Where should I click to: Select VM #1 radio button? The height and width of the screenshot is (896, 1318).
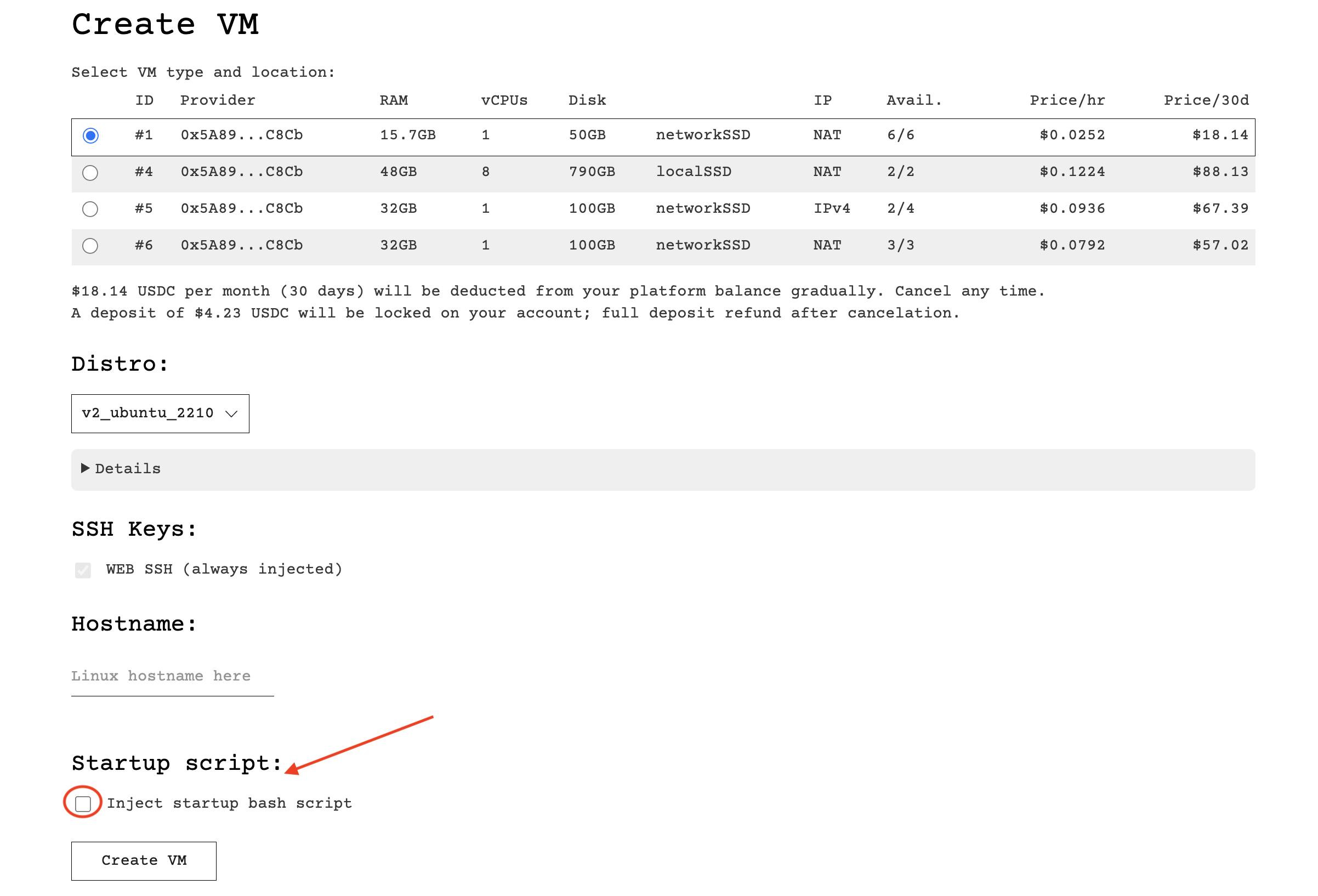[90, 135]
